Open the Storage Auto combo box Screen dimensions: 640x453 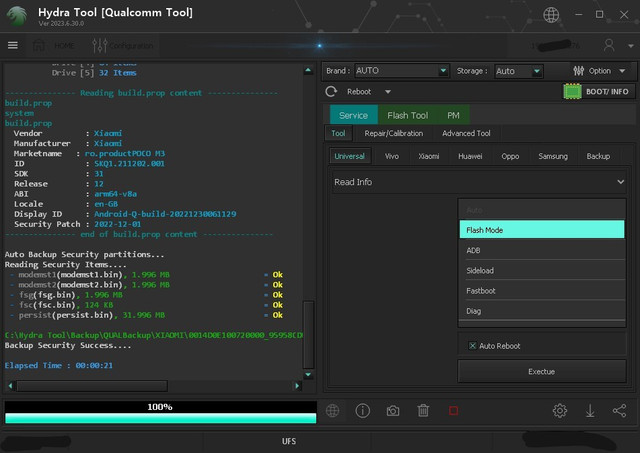518,71
